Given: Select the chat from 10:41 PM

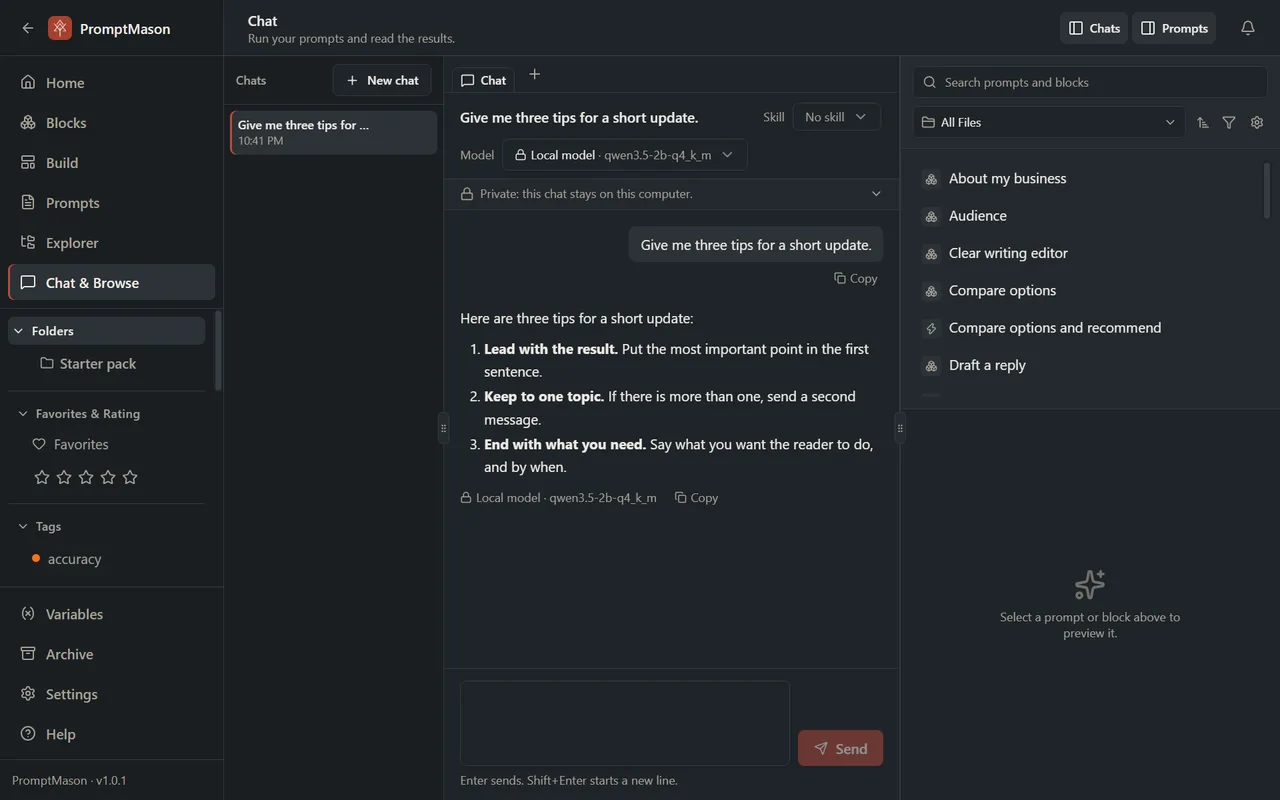Looking at the screenshot, I should tap(334, 132).
